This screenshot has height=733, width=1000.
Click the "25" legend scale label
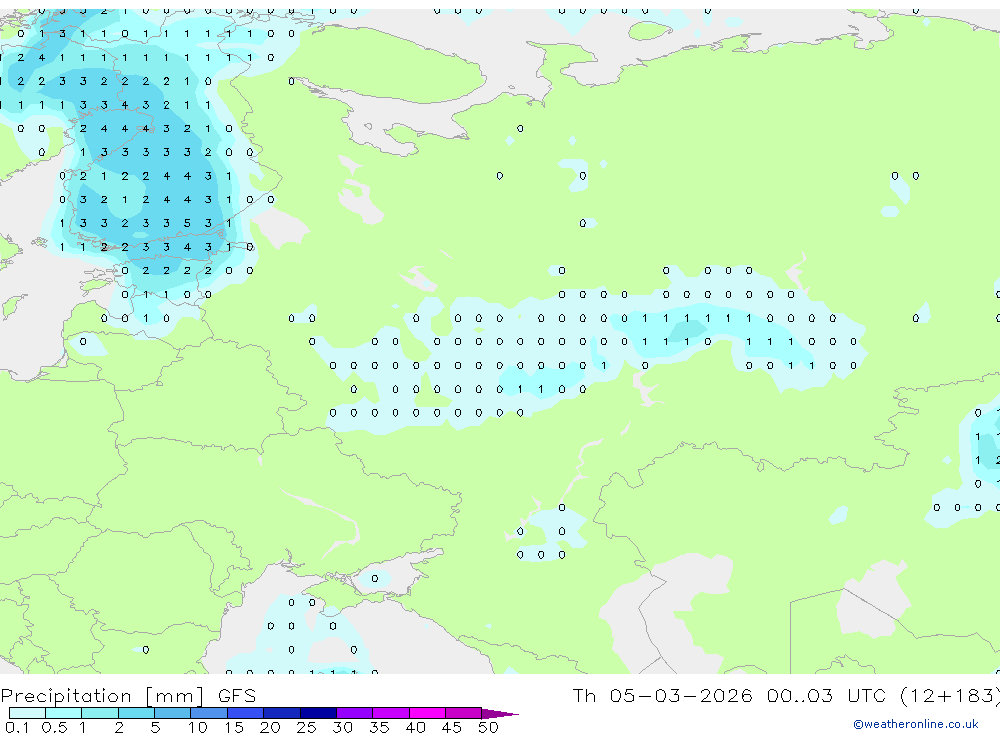(x=307, y=727)
